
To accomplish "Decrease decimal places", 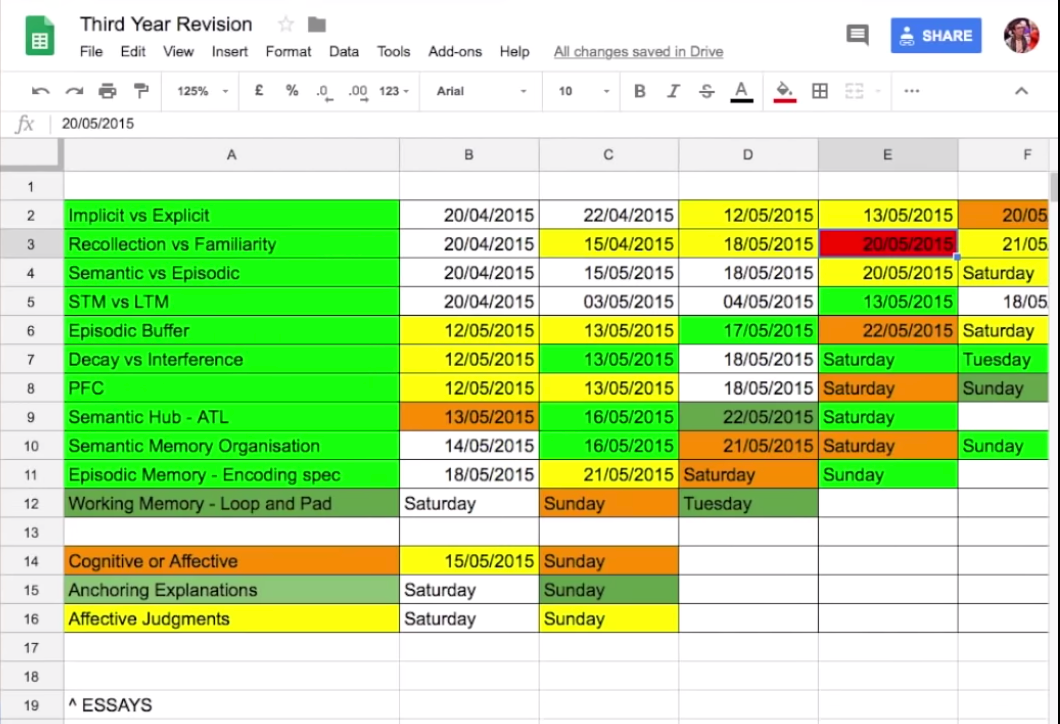I will pos(322,91).
